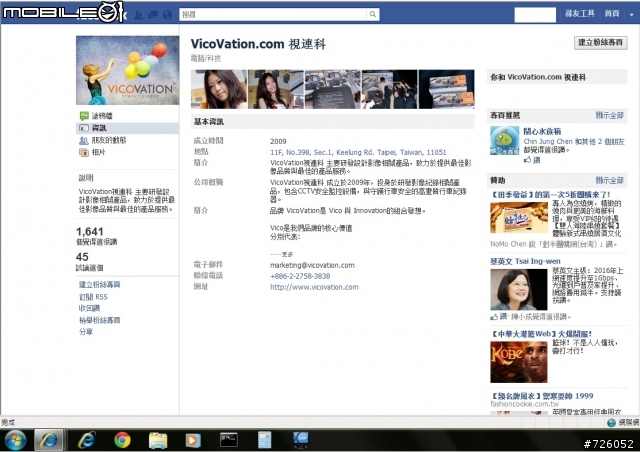The height and width of the screenshot is (452, 640).
Task: Go to 首頁 in the header
Action: tap(612, 14)
